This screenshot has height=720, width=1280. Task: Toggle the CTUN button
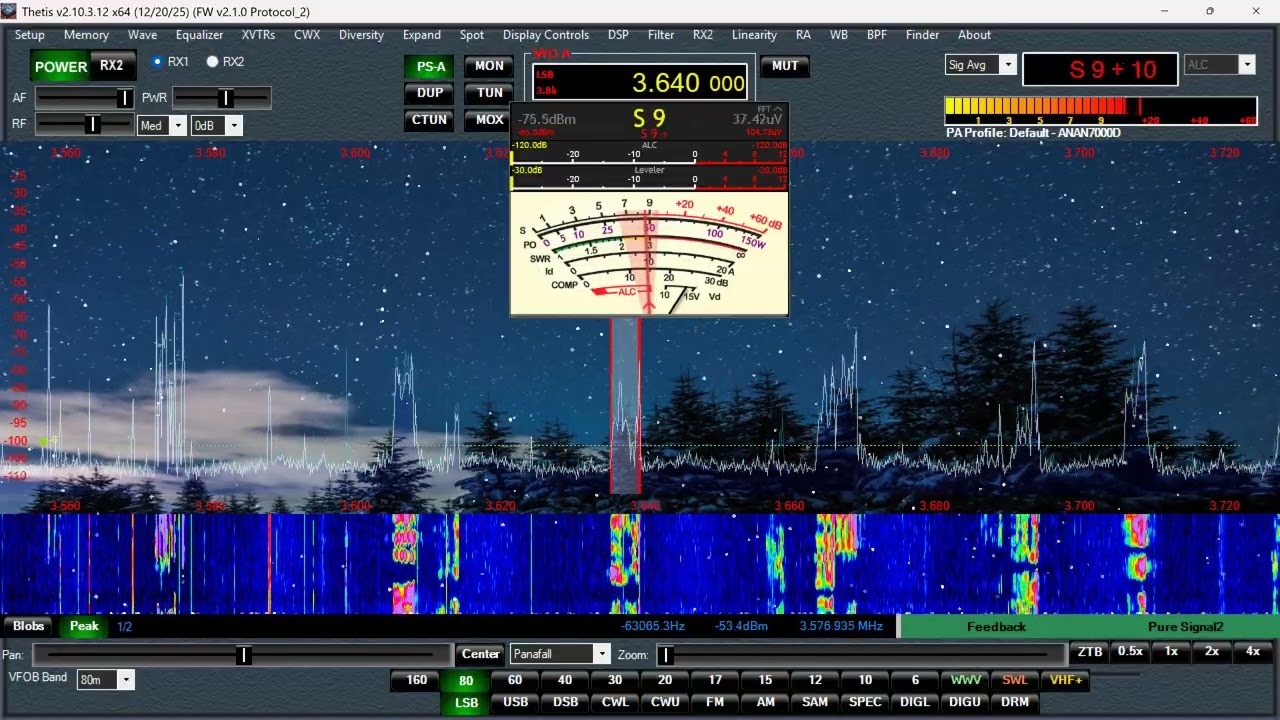coord(430,120)
